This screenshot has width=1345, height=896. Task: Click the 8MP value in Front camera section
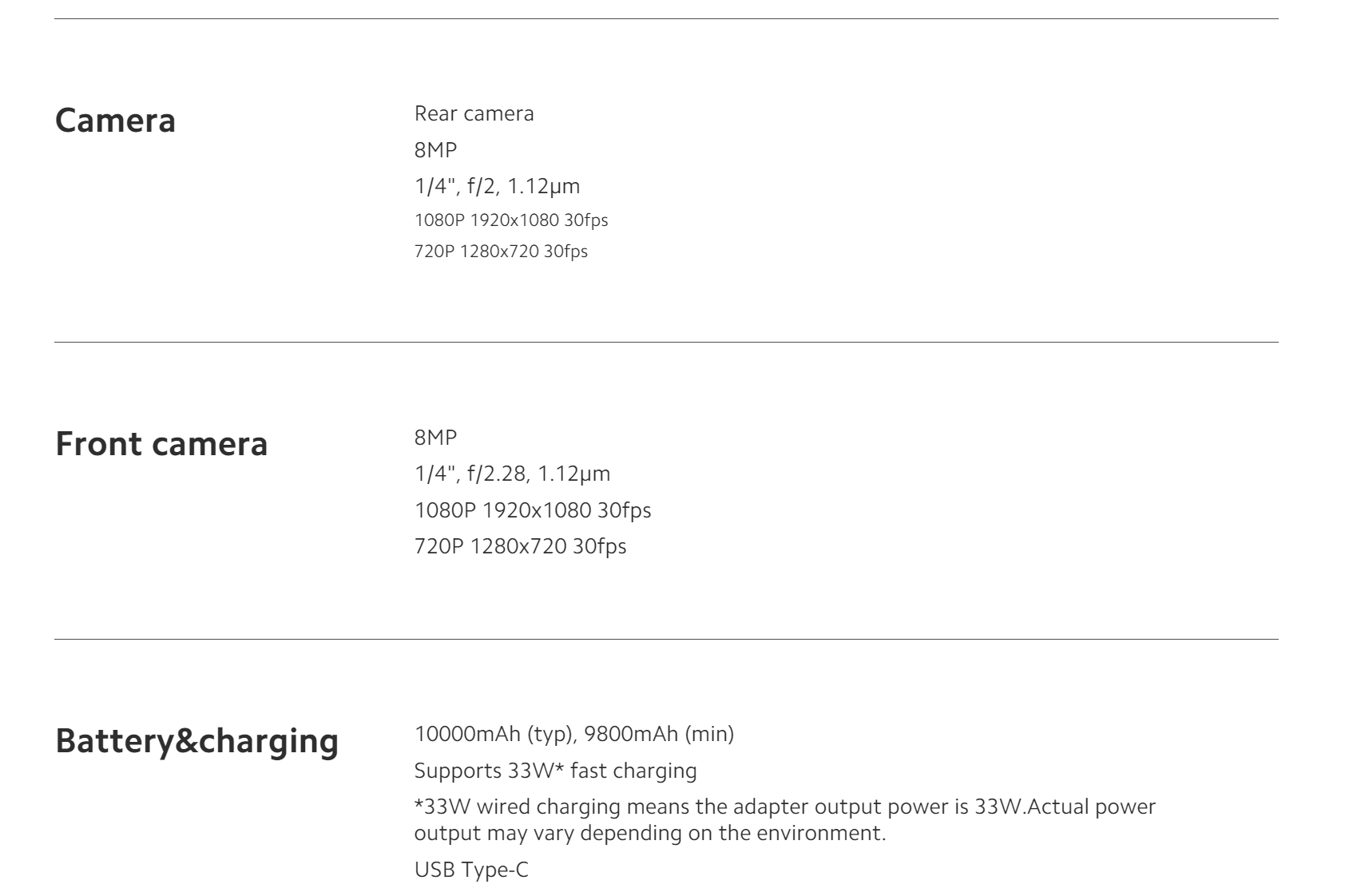pyautogui.click(x=435, y=438)
